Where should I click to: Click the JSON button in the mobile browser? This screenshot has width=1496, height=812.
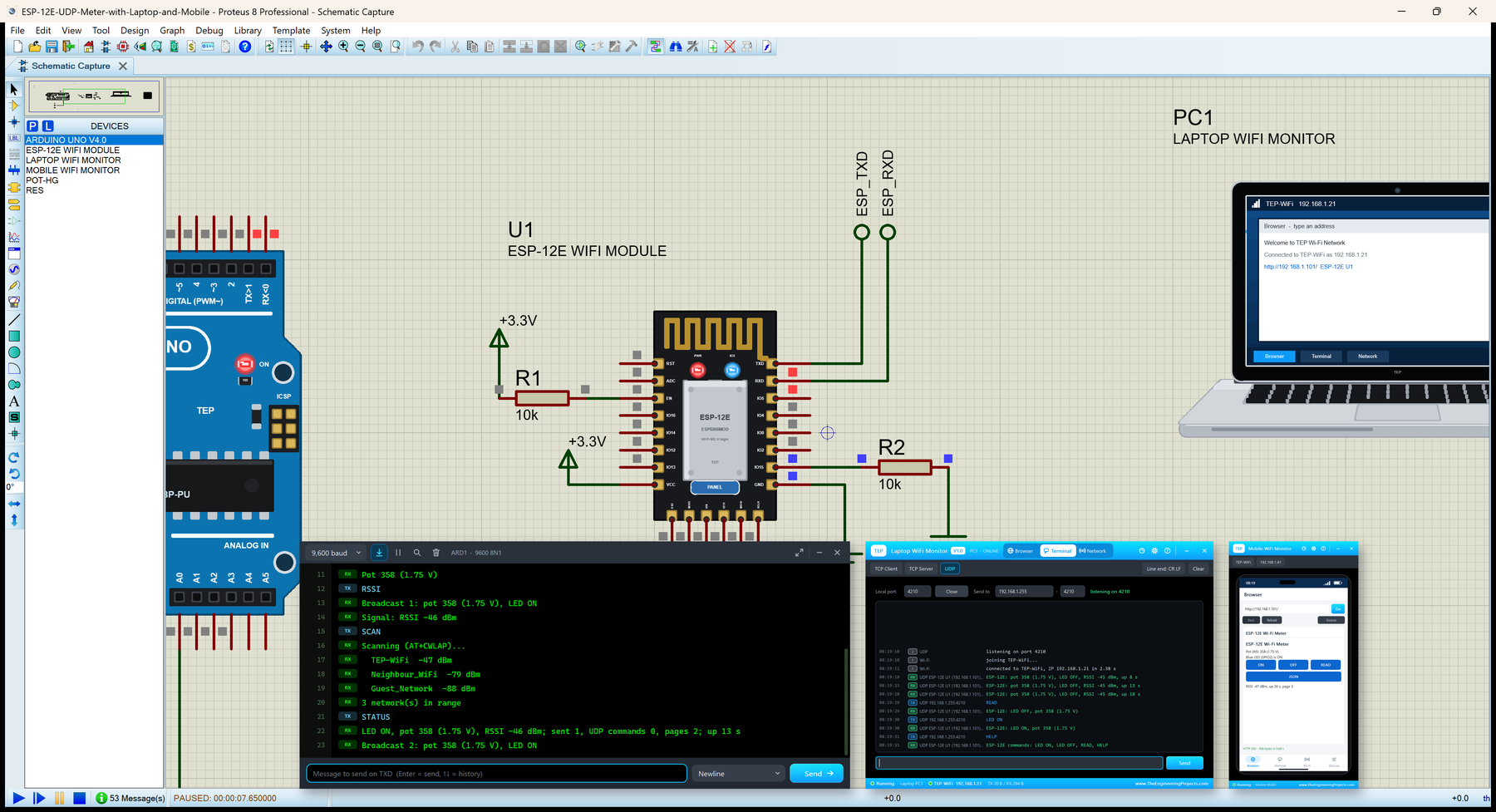(1293, 677)
